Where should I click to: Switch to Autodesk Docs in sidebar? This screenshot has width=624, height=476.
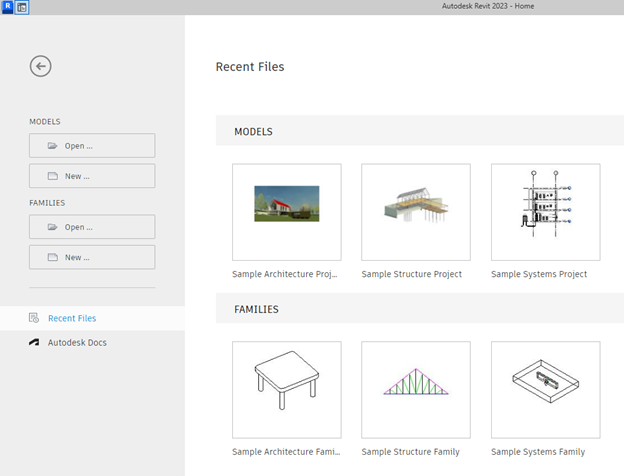(x=77, y=342)
